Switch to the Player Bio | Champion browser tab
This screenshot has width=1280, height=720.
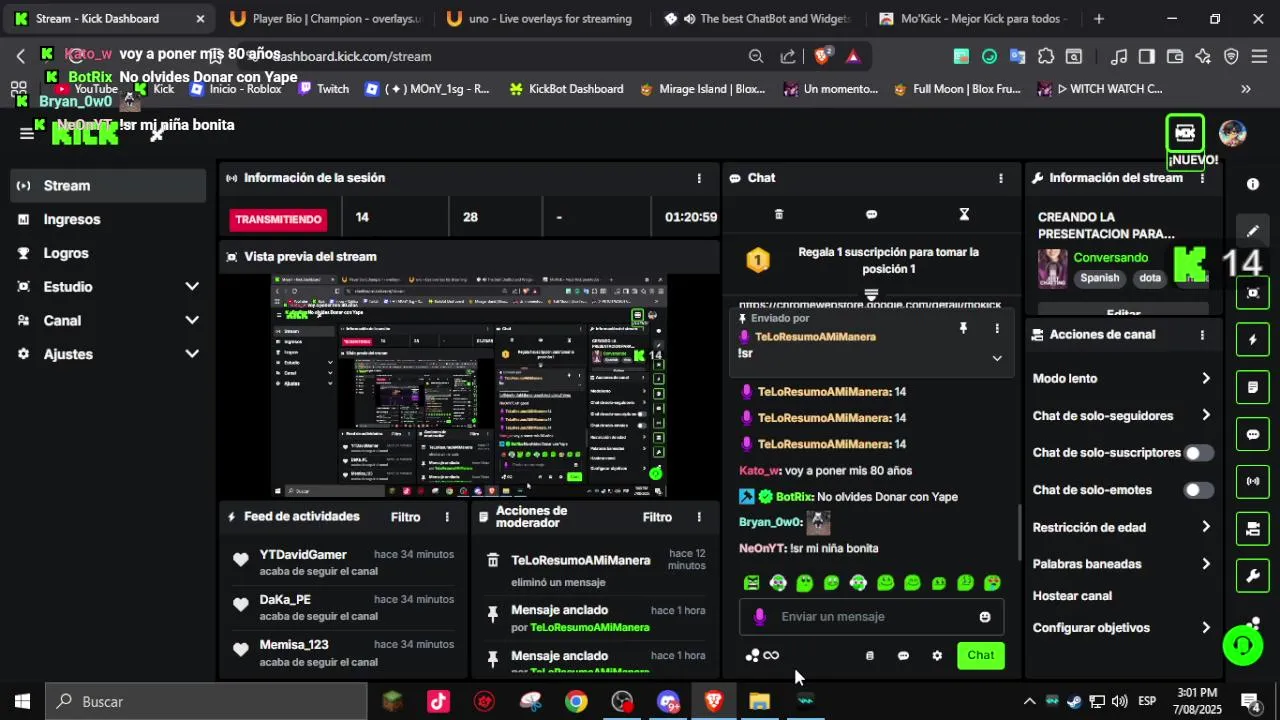(325, 19)
